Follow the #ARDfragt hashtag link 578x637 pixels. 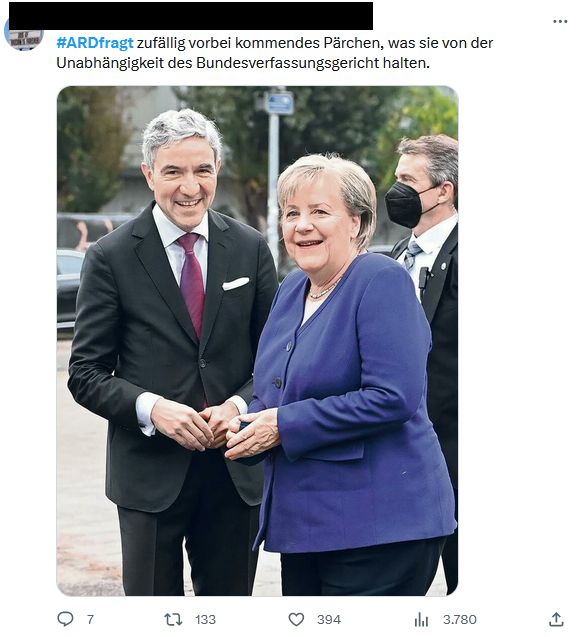95,43
